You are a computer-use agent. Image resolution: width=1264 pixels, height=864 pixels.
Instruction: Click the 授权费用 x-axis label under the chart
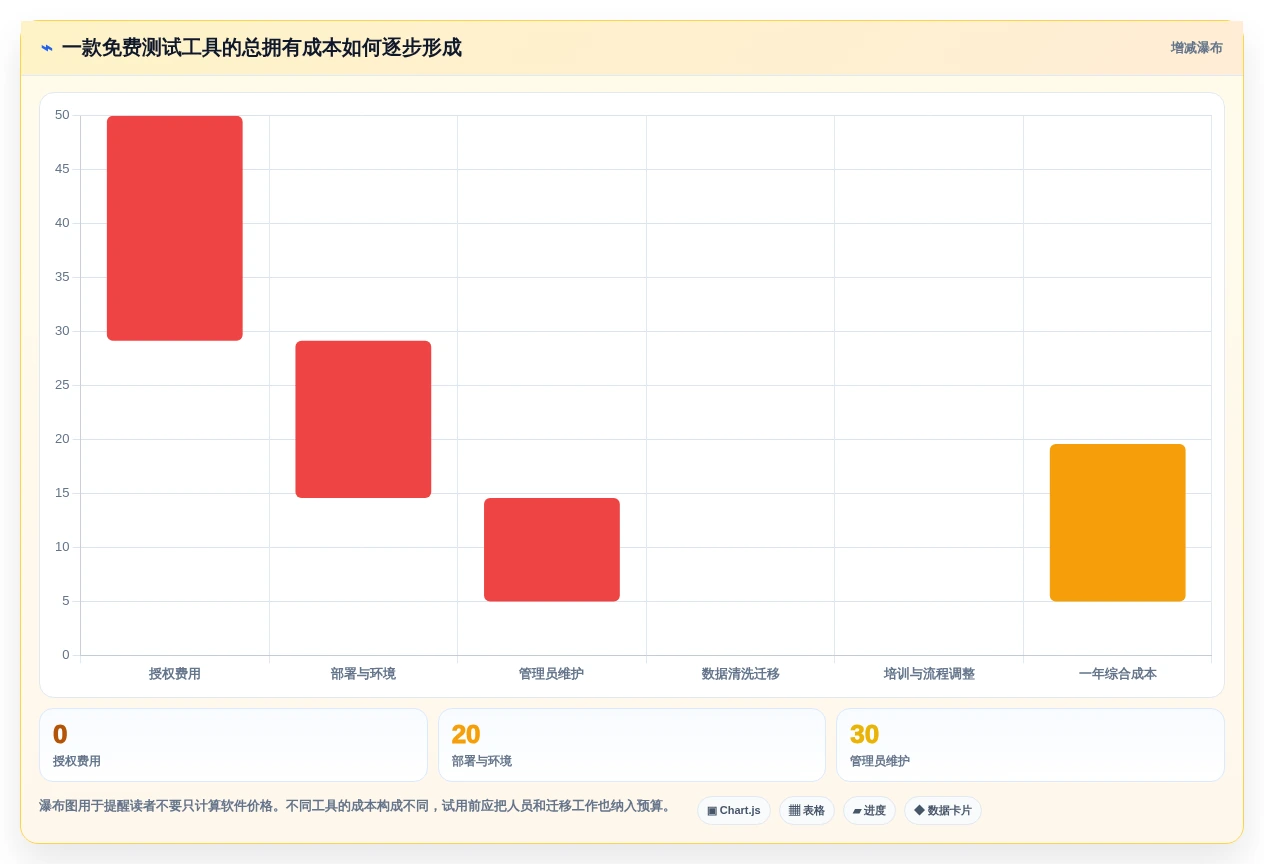pos(175,674)
